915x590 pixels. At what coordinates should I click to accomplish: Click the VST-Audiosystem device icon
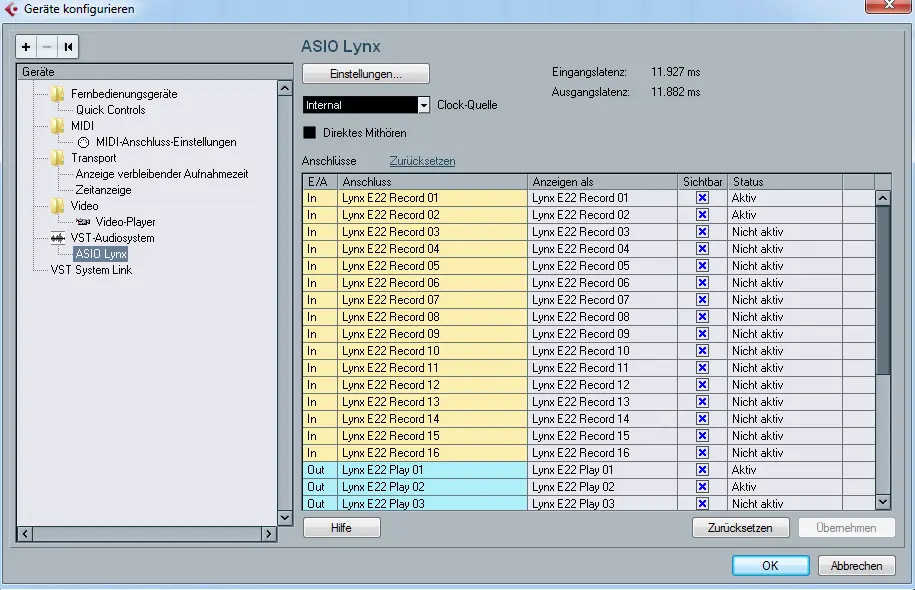58,238
